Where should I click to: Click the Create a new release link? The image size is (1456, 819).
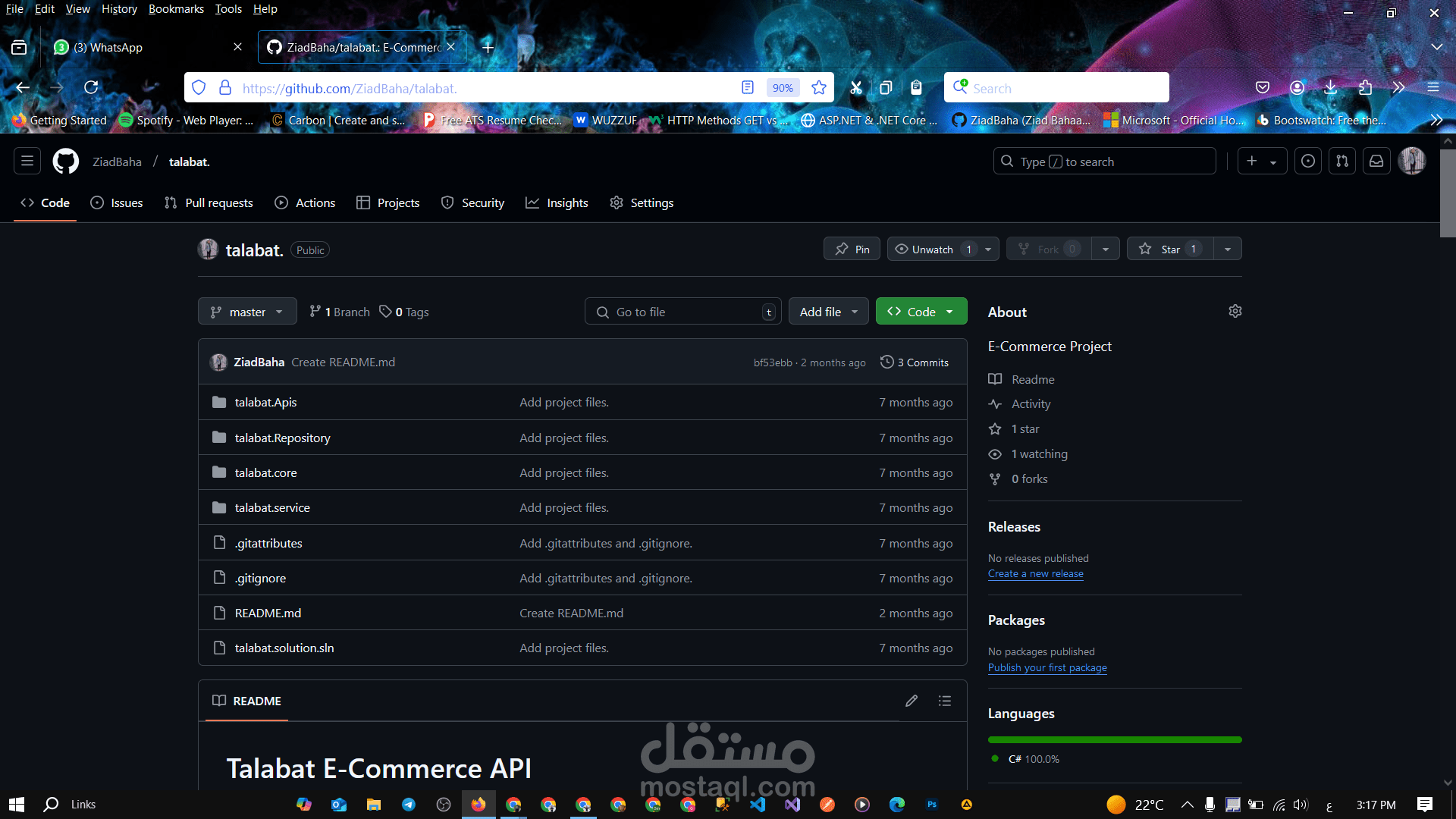[1035, 574]
